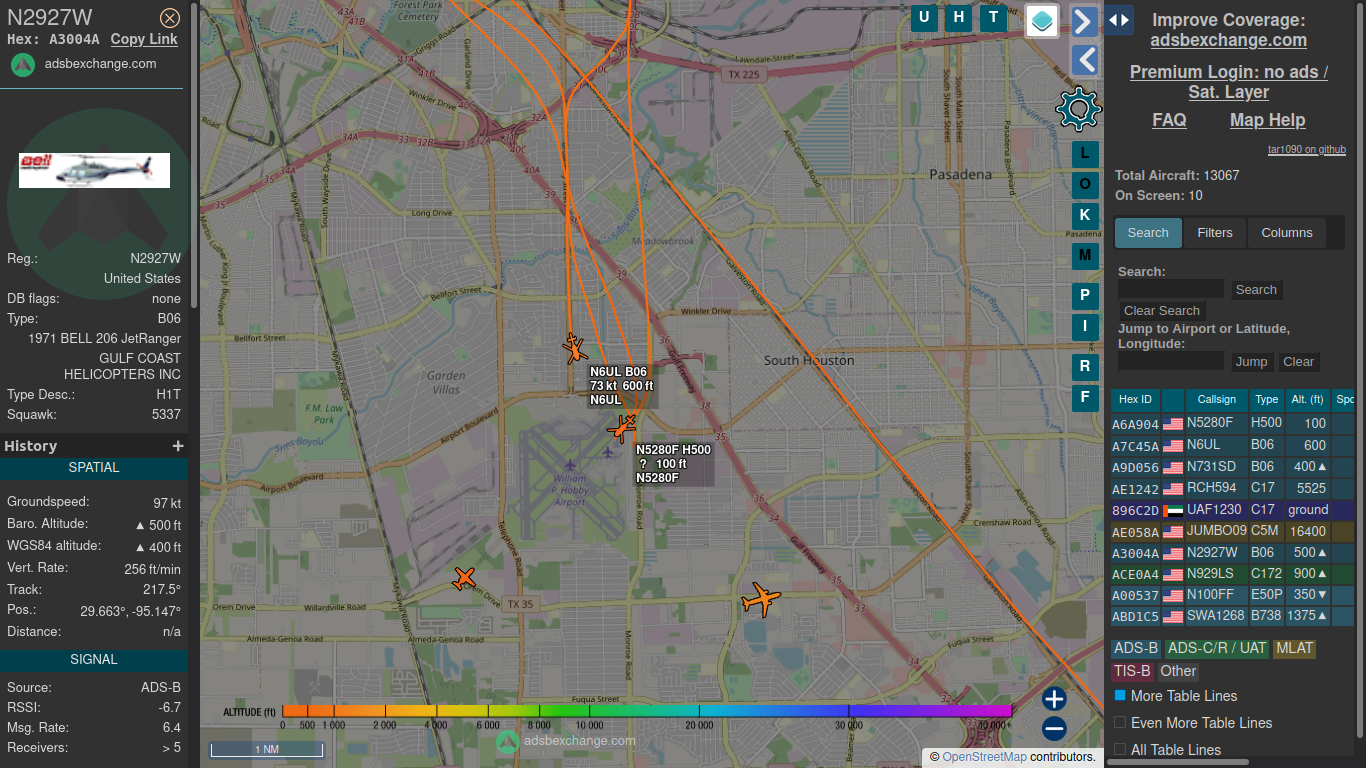Image resolution: width=1366 pixels, height=768 pixels.
Task: Focus the Jump to Airport input field
Action: (1171, 361)
